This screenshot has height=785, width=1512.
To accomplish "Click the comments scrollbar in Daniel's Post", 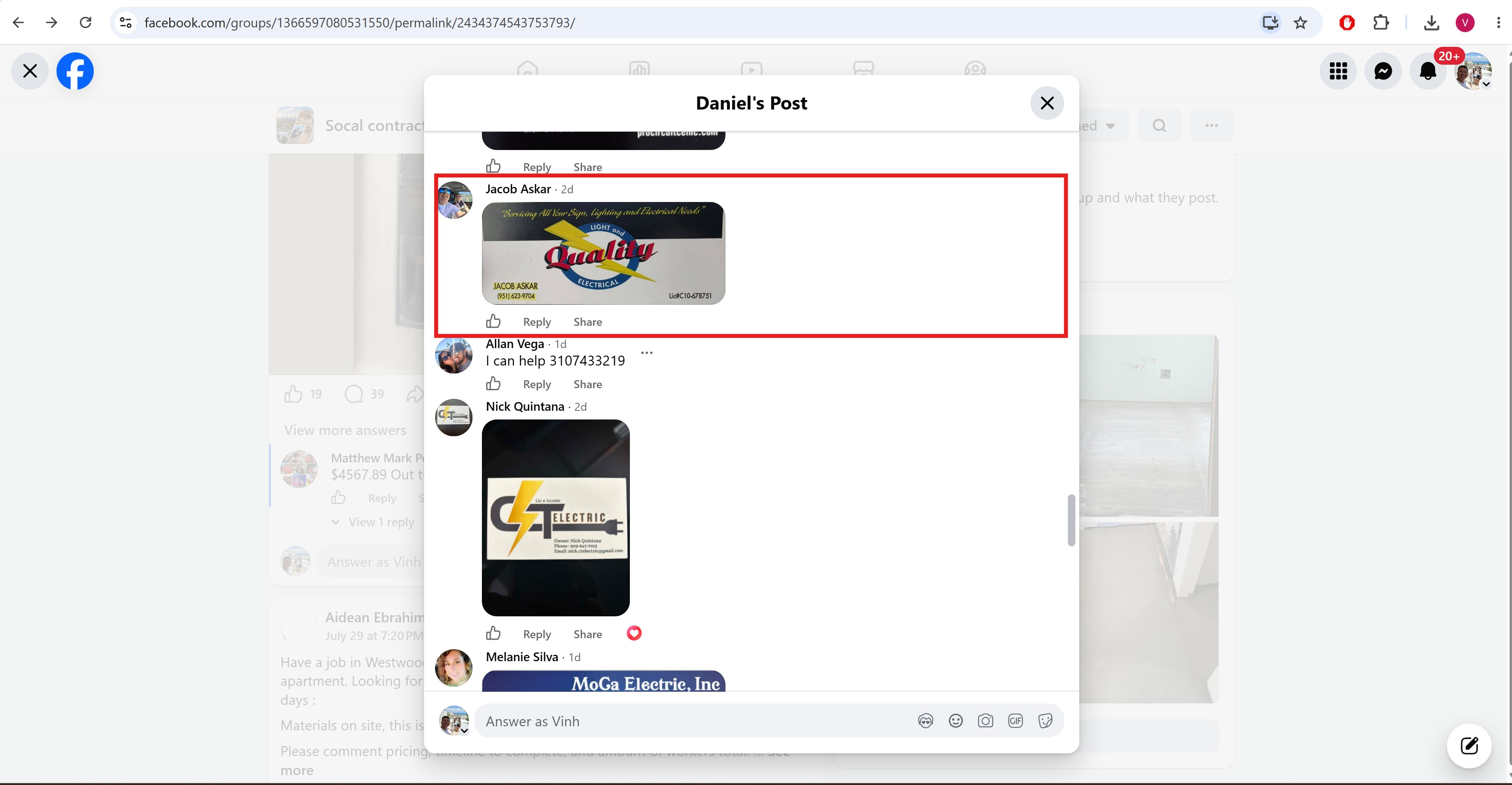I will coord(1071,520).
